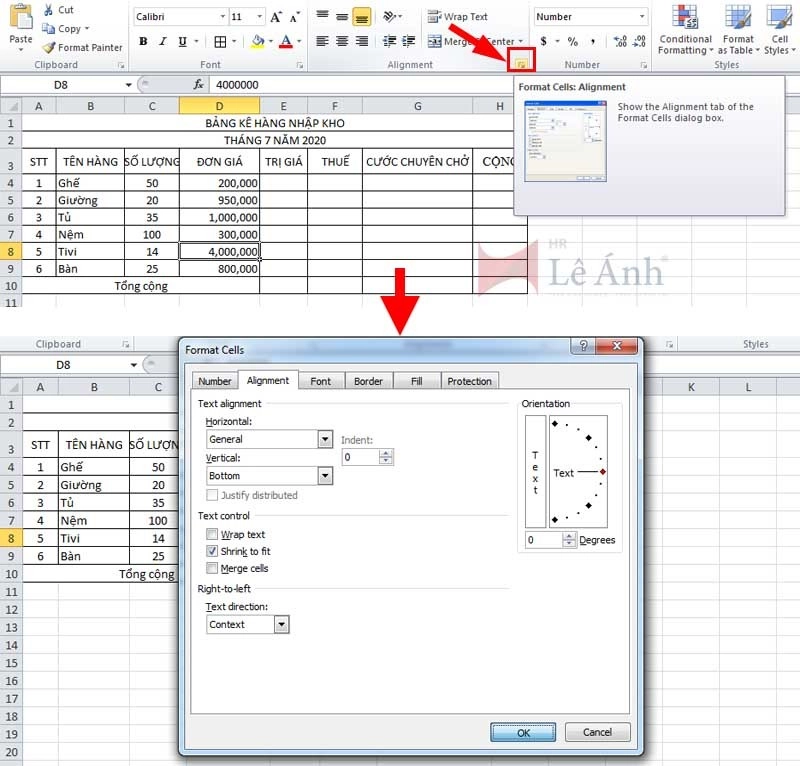Click OK in Format Cells dialog
The width and height of the screenshot is (800, 766).
coord(523,732)
